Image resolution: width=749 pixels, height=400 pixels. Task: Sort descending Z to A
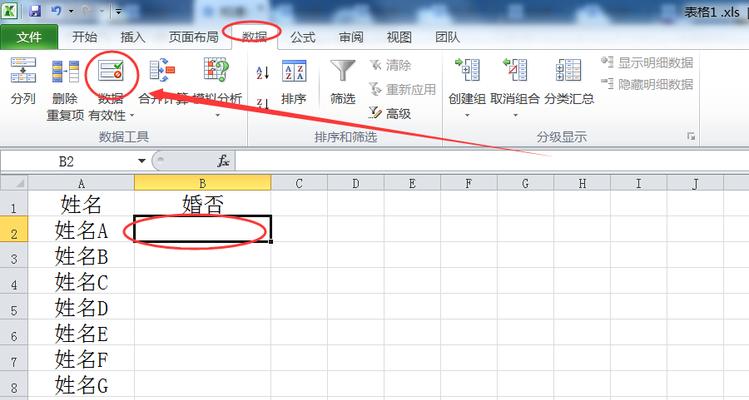click(x=263, y=103)
